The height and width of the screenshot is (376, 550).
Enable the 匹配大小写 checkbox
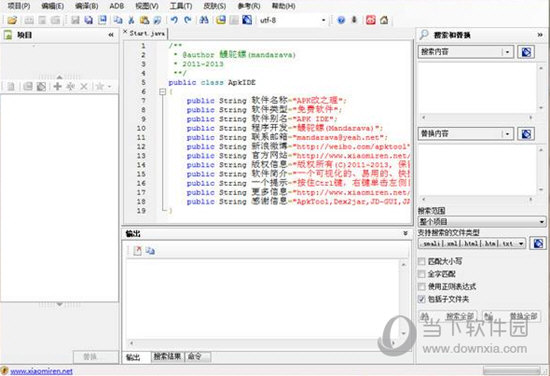[422, 261]
